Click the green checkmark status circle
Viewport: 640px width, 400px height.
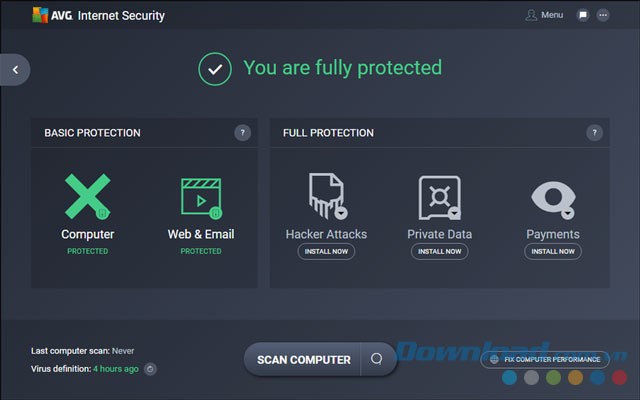(x=215, y=69)
